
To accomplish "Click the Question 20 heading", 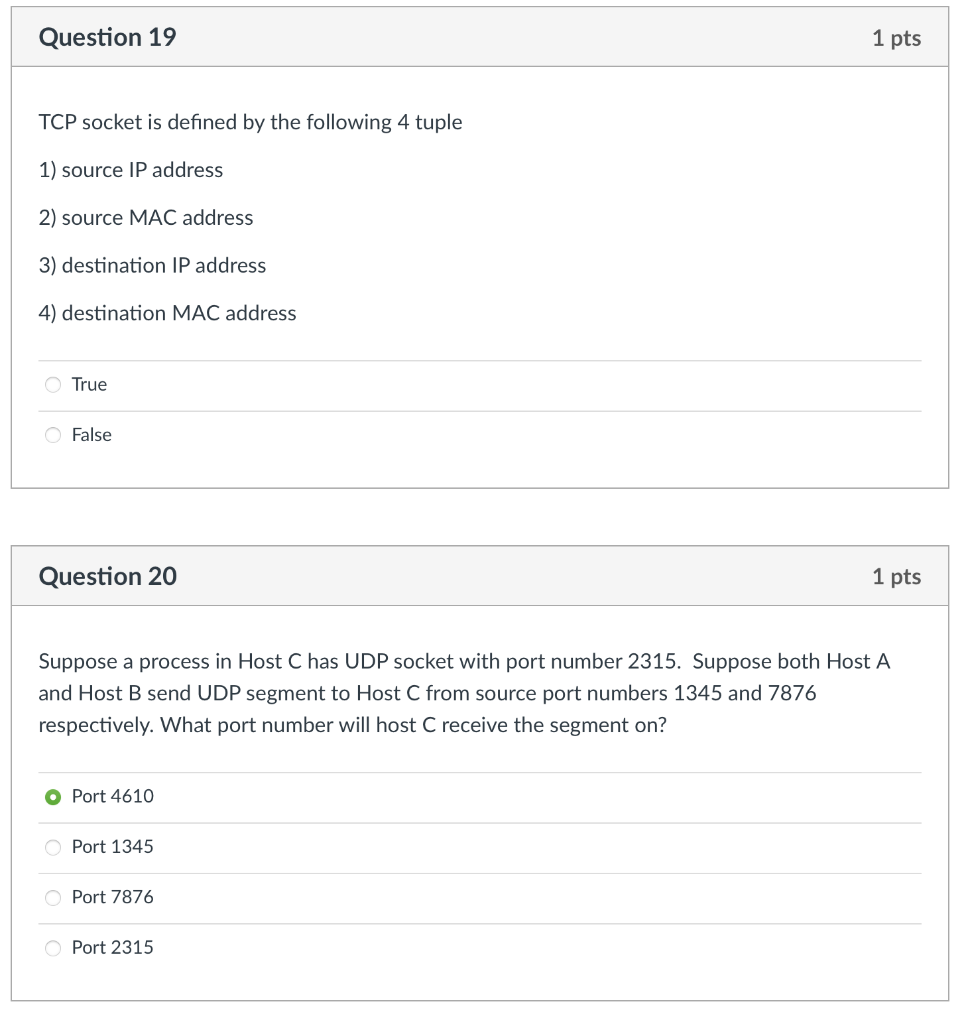I will pyautogui.click(x=108, y=577).
